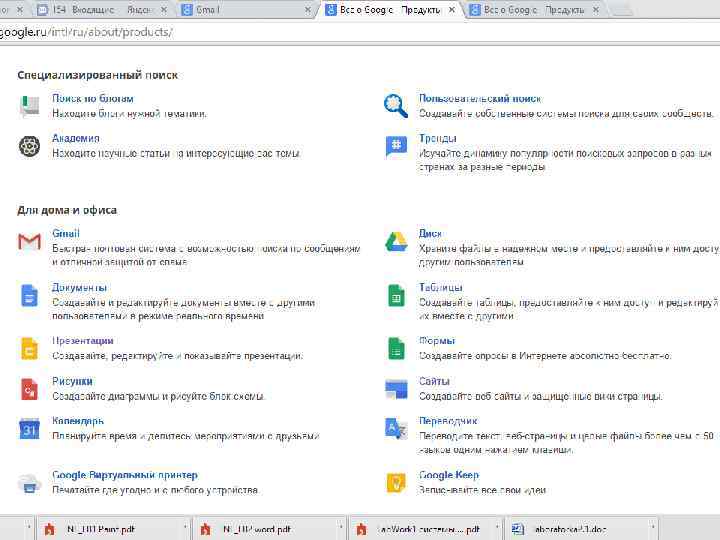Screen dimensions: 720x540
Task: Open the Тренды link
Action: [438, 138]
